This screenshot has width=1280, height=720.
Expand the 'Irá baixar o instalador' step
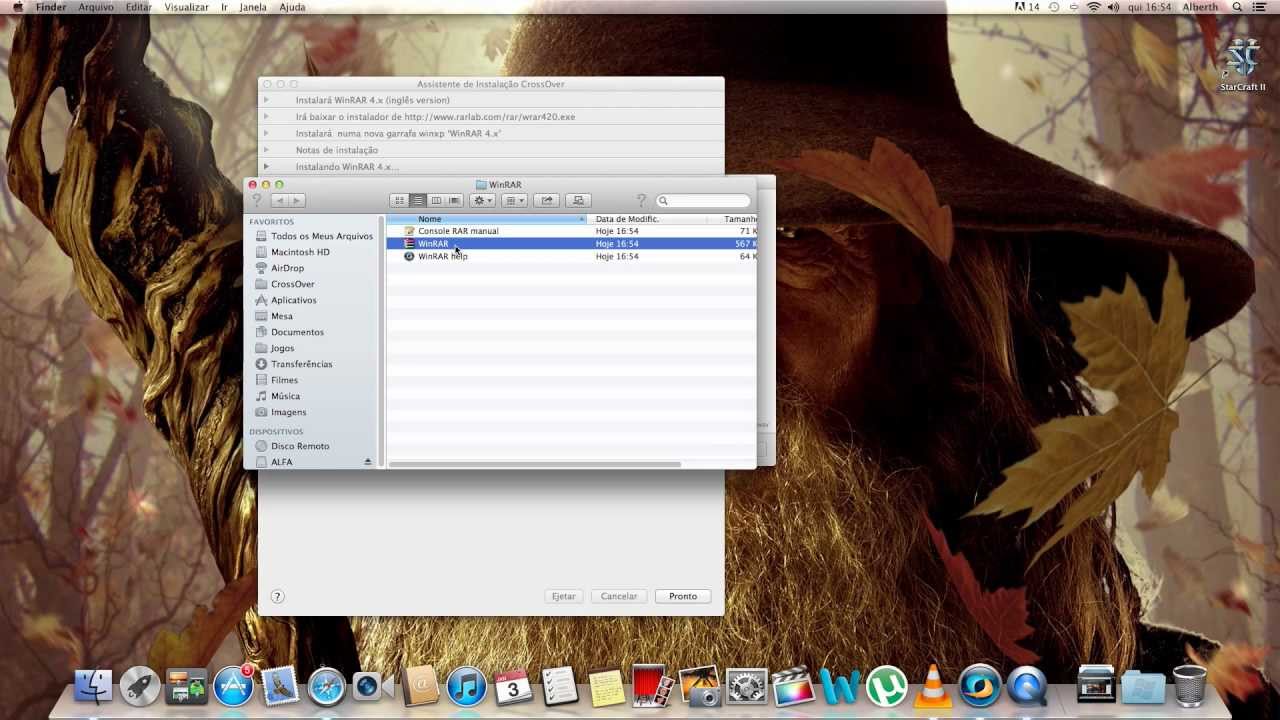pos(266,117)
